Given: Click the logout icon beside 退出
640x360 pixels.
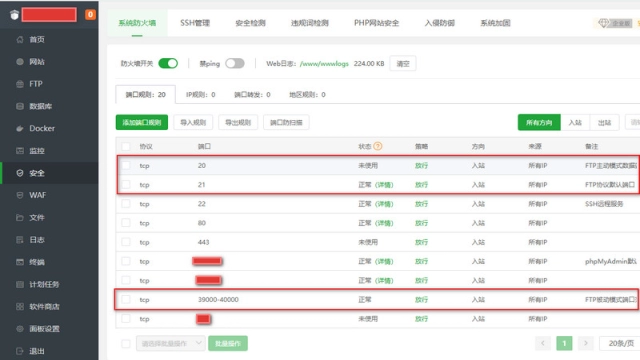Looking at the screenshot, I should 20,351.
